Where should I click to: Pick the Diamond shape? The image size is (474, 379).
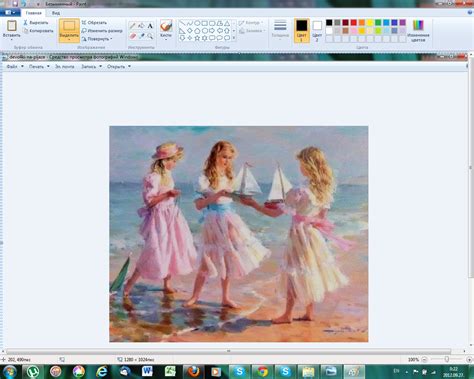(190, 31)
